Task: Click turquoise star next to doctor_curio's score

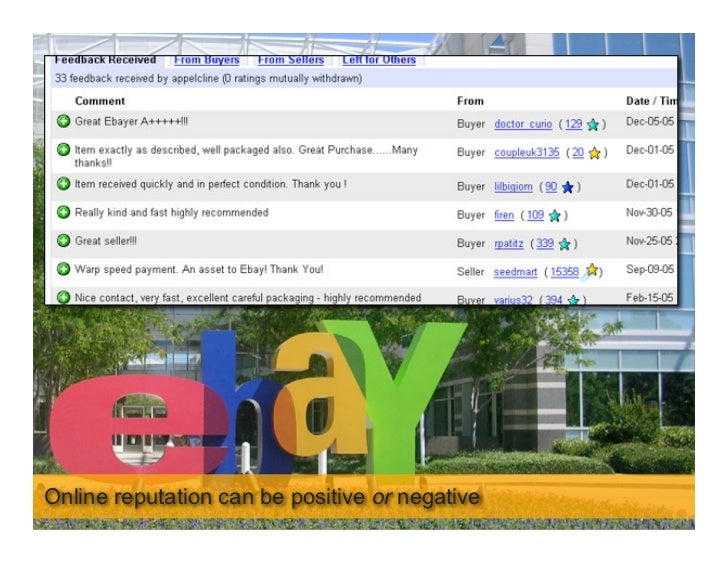Action: 593,124
